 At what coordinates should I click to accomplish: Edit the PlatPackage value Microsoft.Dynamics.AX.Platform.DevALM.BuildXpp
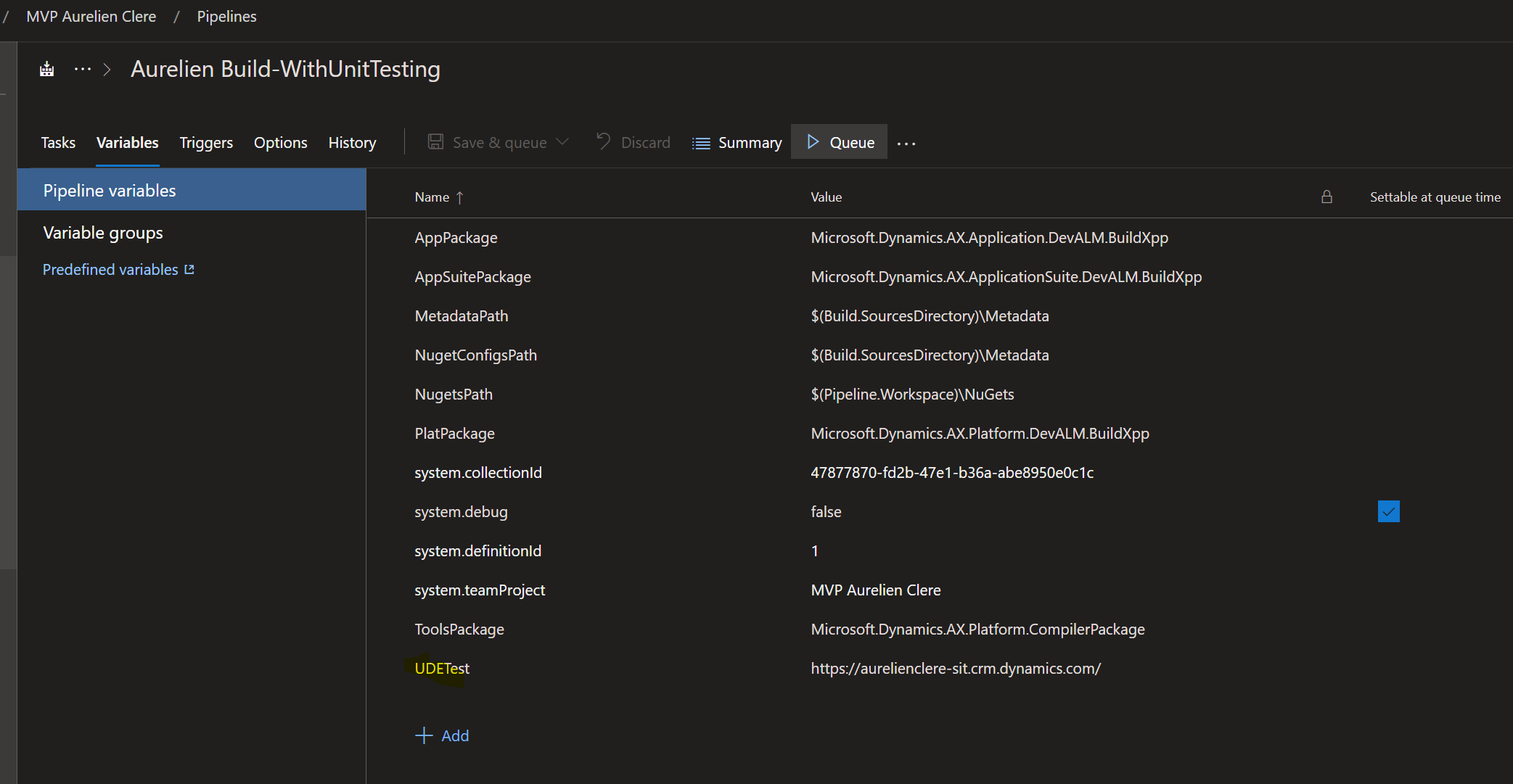980,434
